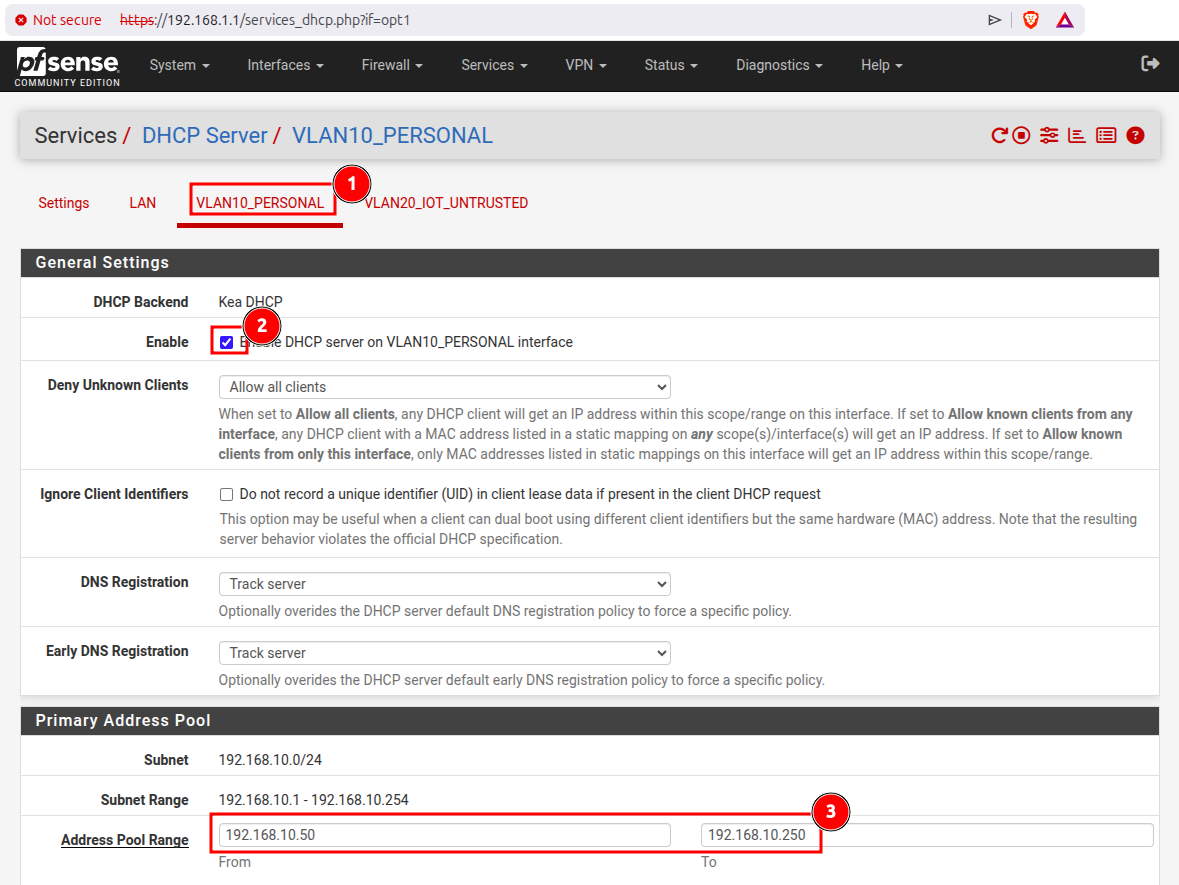Click the send arrow icon in address bar
This screenshot has width=1179, height=885.
[994, 20]
